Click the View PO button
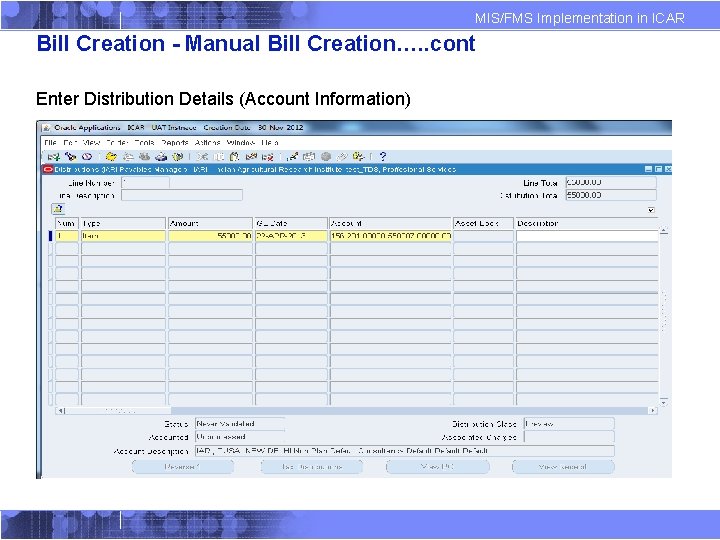 [438, 467]
